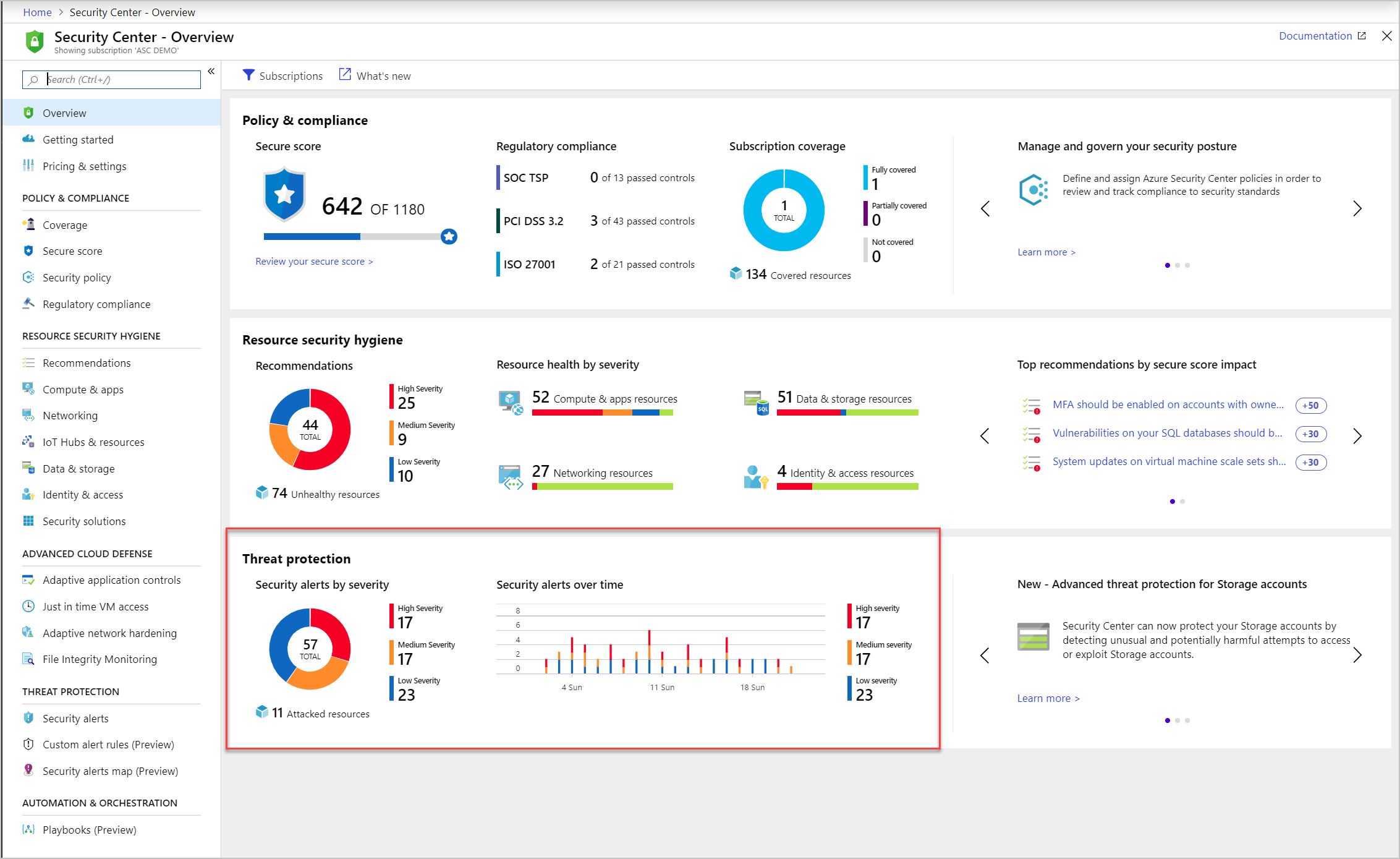Click the Security alerts by severity donut
This screenshot has width=1400, height=859.
pos(310,649)
